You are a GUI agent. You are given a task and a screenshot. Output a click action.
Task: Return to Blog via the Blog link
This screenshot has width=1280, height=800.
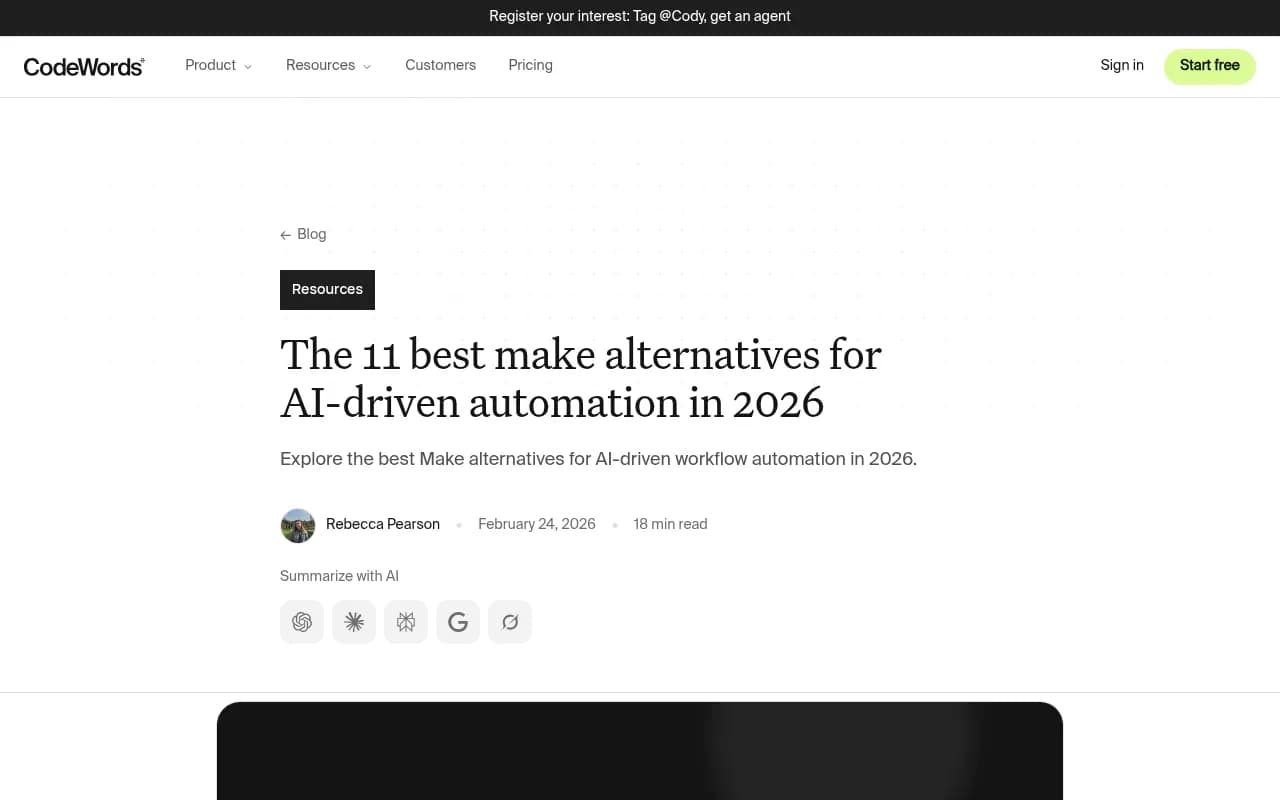click(312, 234)
